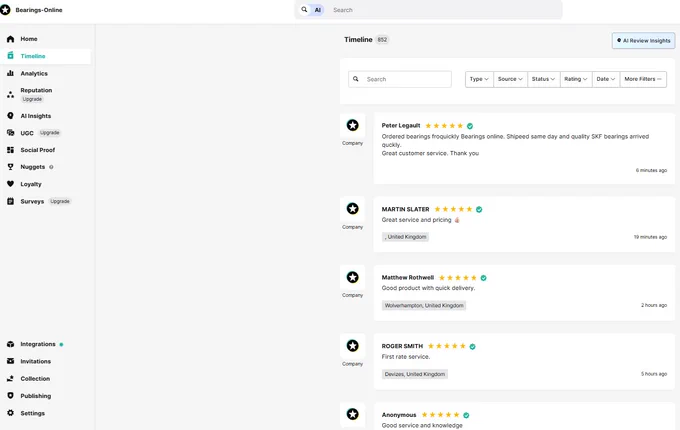Click the verified checkmark next to Peter Legault
The image size is (680, 430).
coord(470,126)
